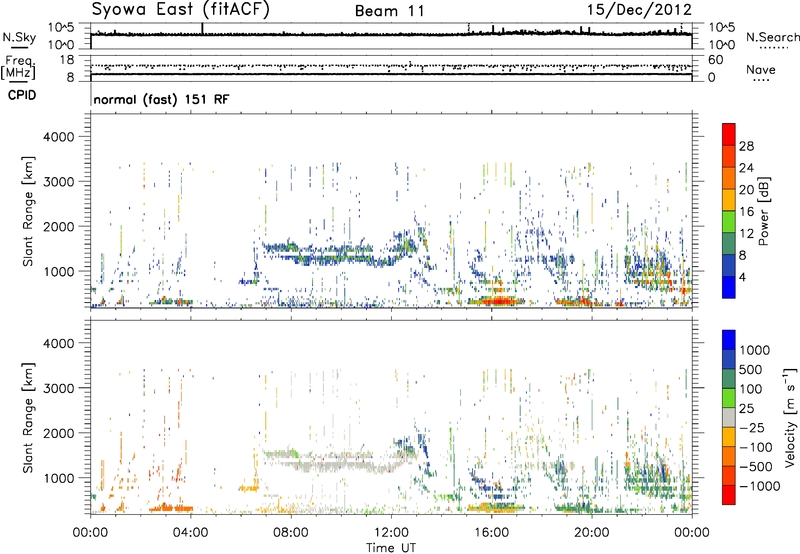Select the '20' label on Power color bar
Image resolution: width=800 pixels, height=554 pixels.
[x=746, y=190]
